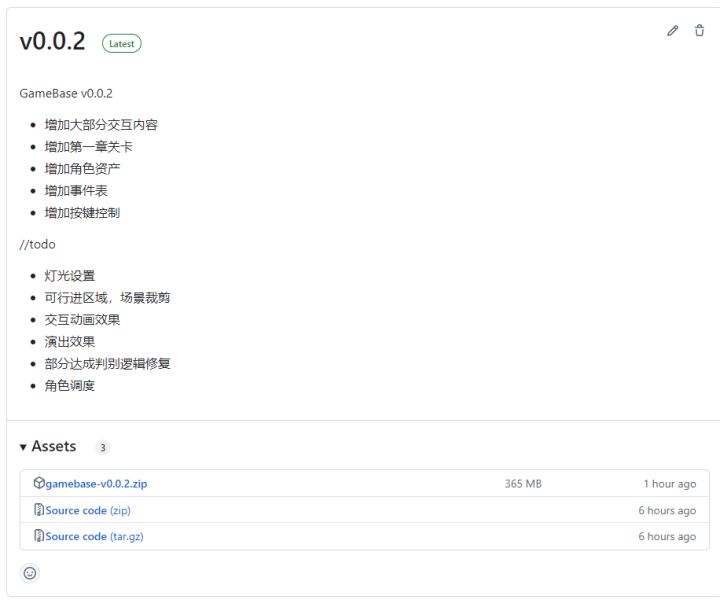This screenshot has width=720, height=607.
Task: Download gamebase-v0.0.2.zip
Action: 96,484
